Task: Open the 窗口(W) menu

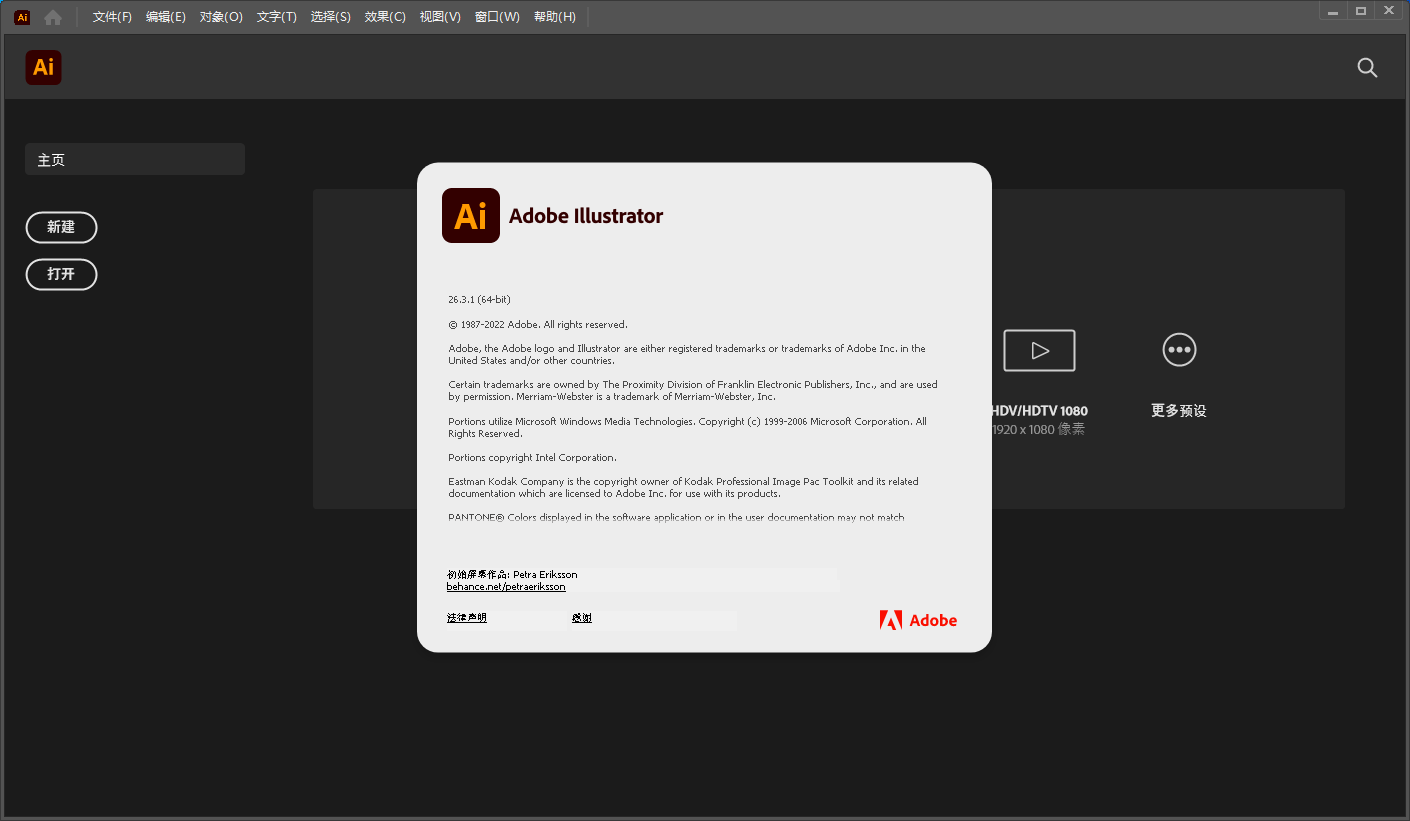Action: pos(497,16)
